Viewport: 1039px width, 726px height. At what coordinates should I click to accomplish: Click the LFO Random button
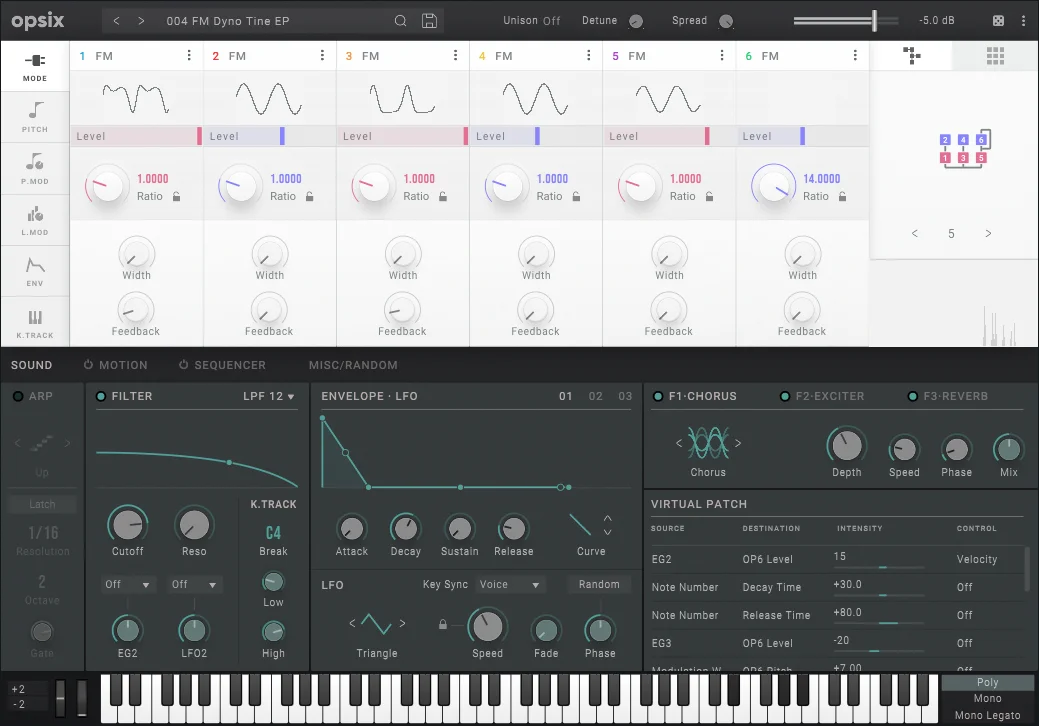pos(599,585)
